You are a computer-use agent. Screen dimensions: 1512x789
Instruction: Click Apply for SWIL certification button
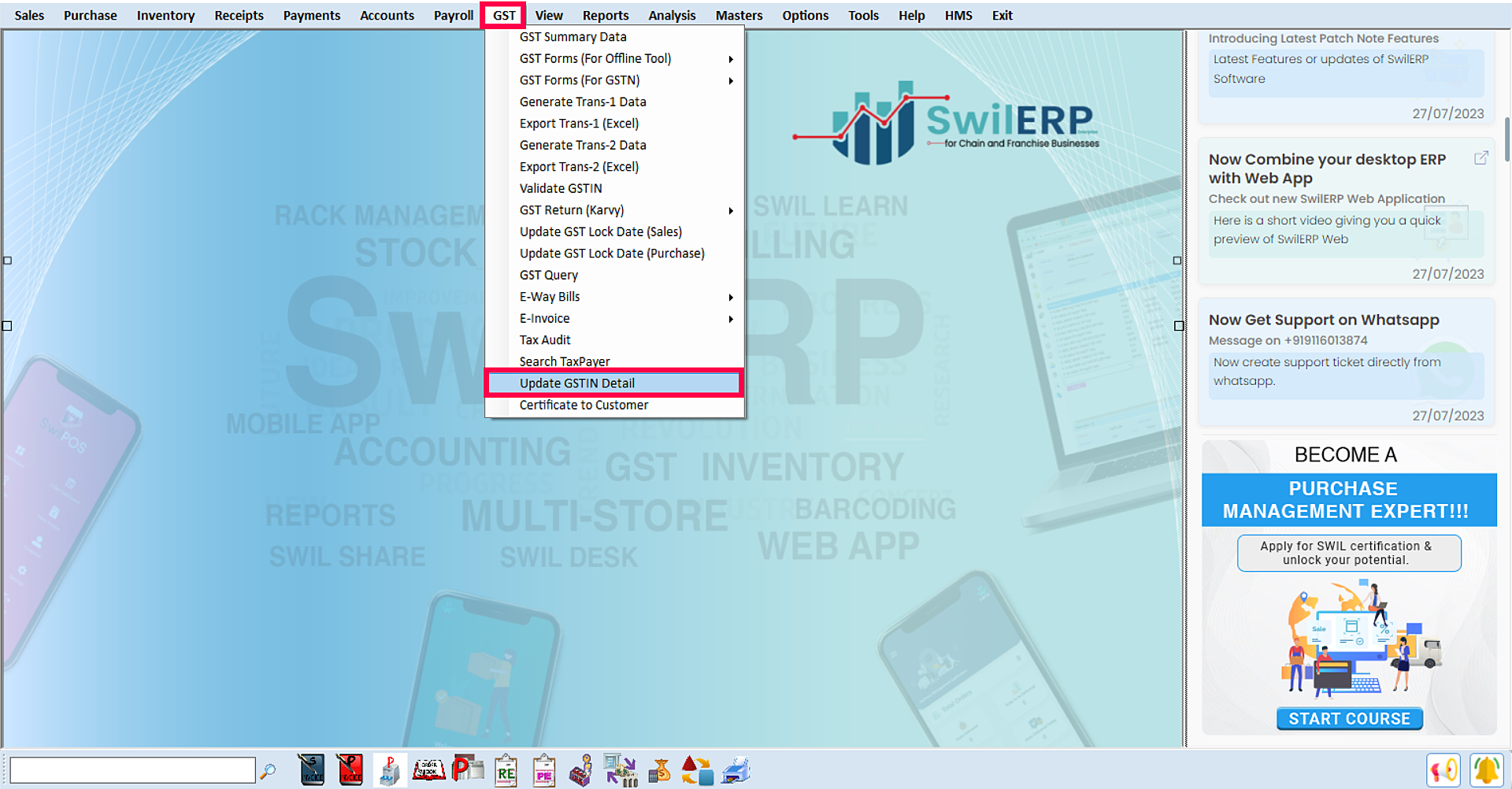coord(1349,553)
